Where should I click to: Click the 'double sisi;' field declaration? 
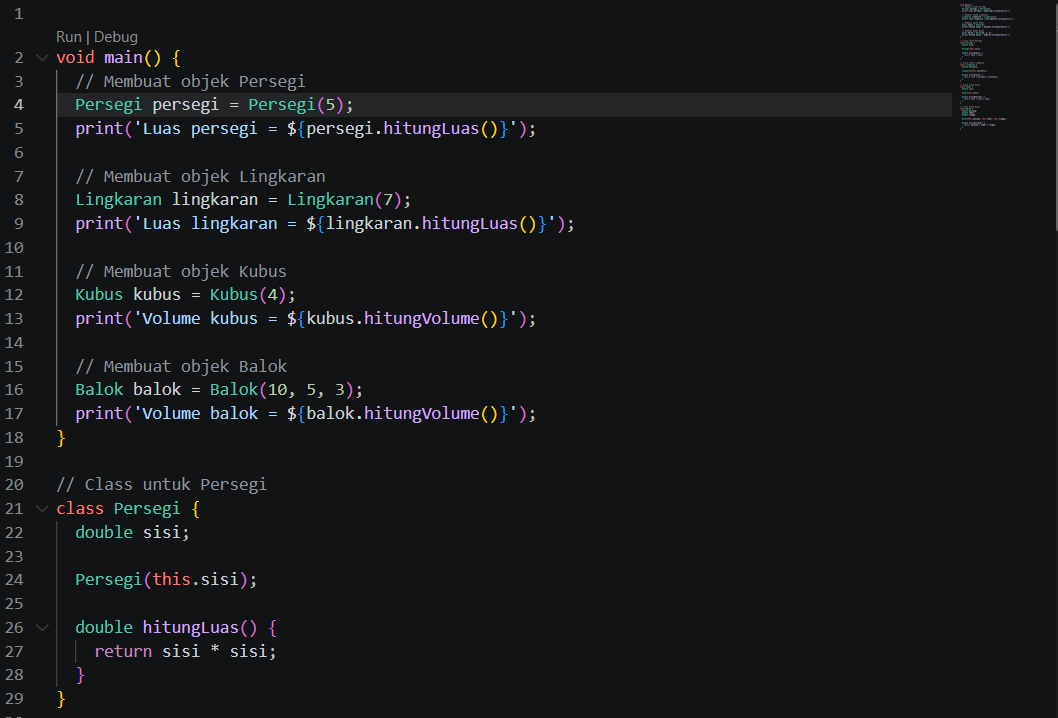coord(132,532)
